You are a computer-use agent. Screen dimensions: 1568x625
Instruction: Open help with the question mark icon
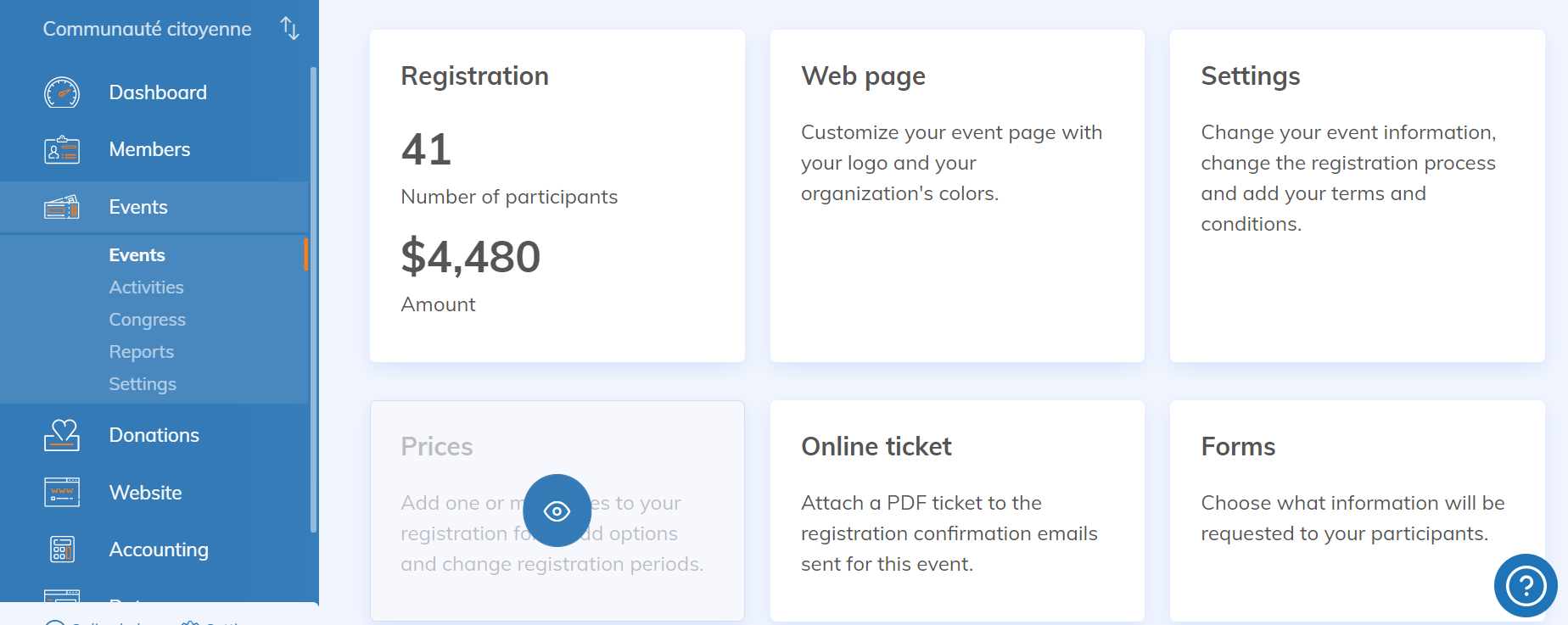click(1525, 585)
